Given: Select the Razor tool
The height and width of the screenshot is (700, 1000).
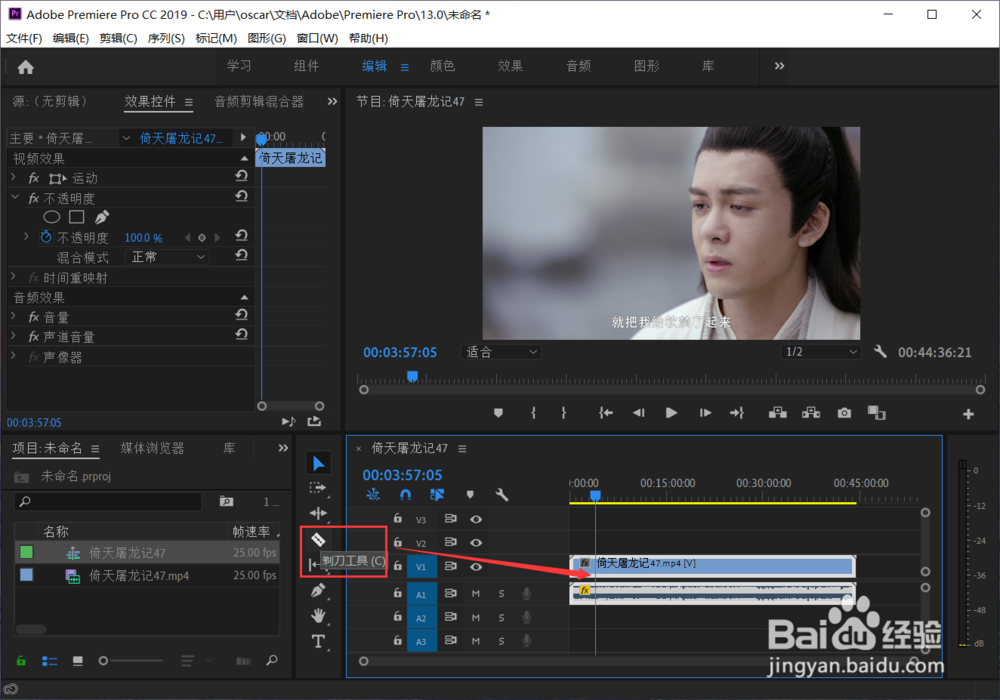Looking at the screenshot, I should tap(318, 539).
